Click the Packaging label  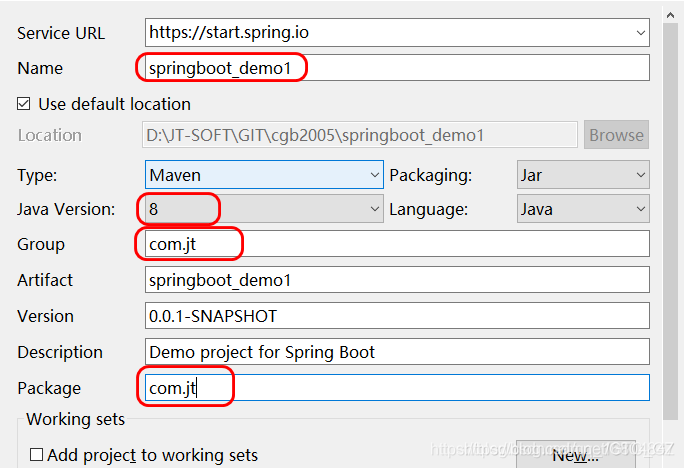[x=431, y=175]
